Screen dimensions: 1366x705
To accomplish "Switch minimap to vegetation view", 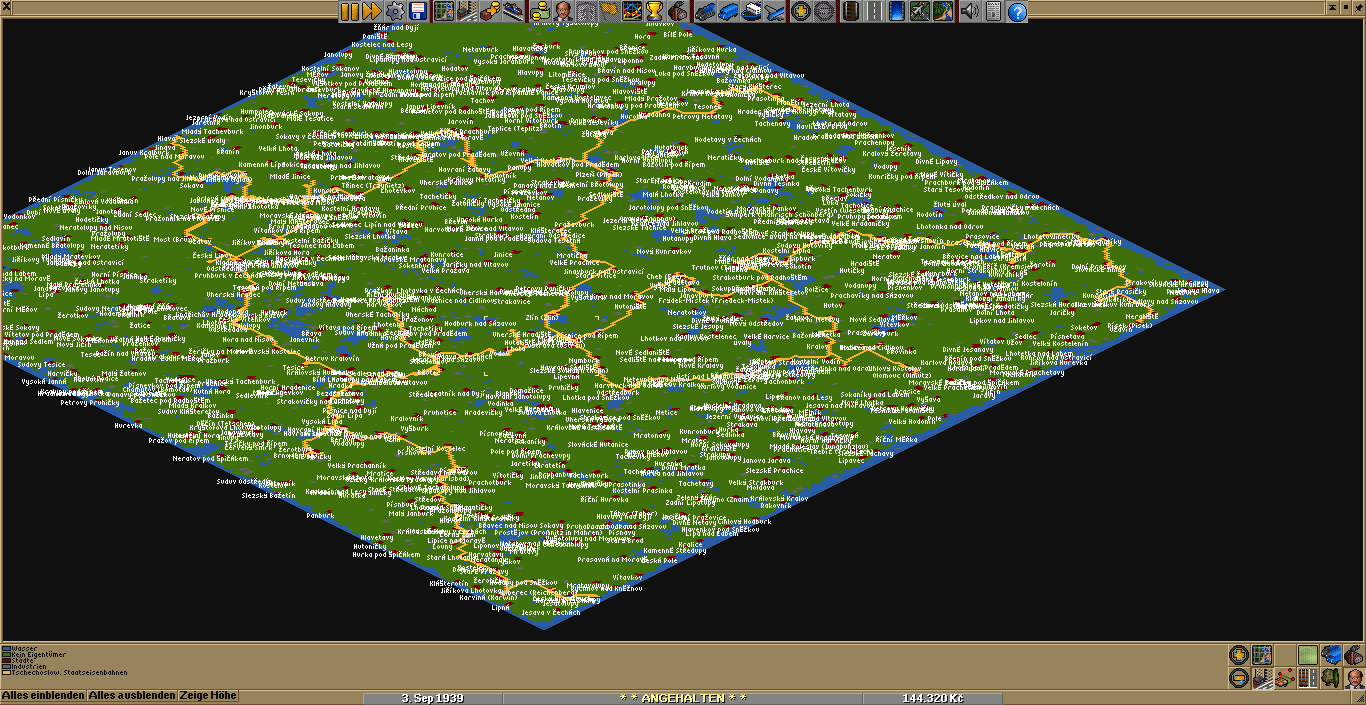I will (1330, 679).
